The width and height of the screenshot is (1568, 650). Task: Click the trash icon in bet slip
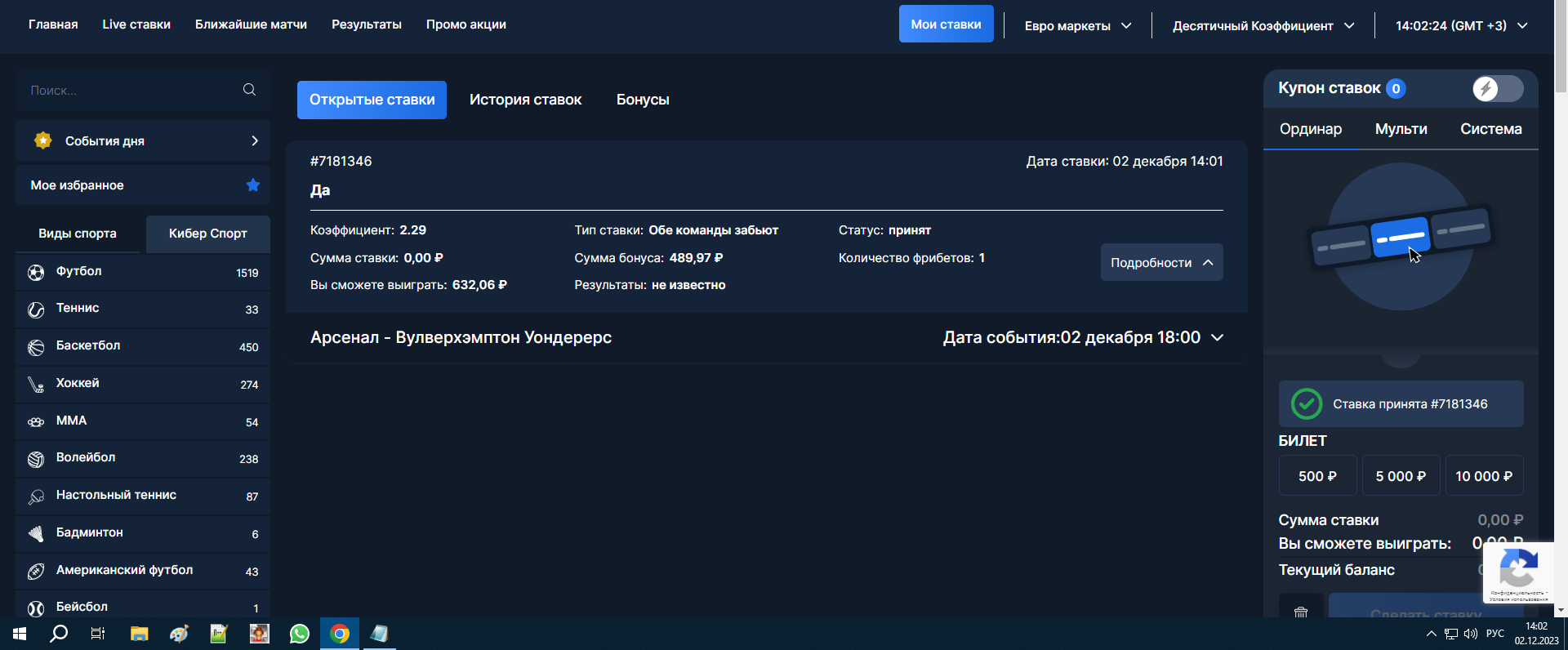1301,612
